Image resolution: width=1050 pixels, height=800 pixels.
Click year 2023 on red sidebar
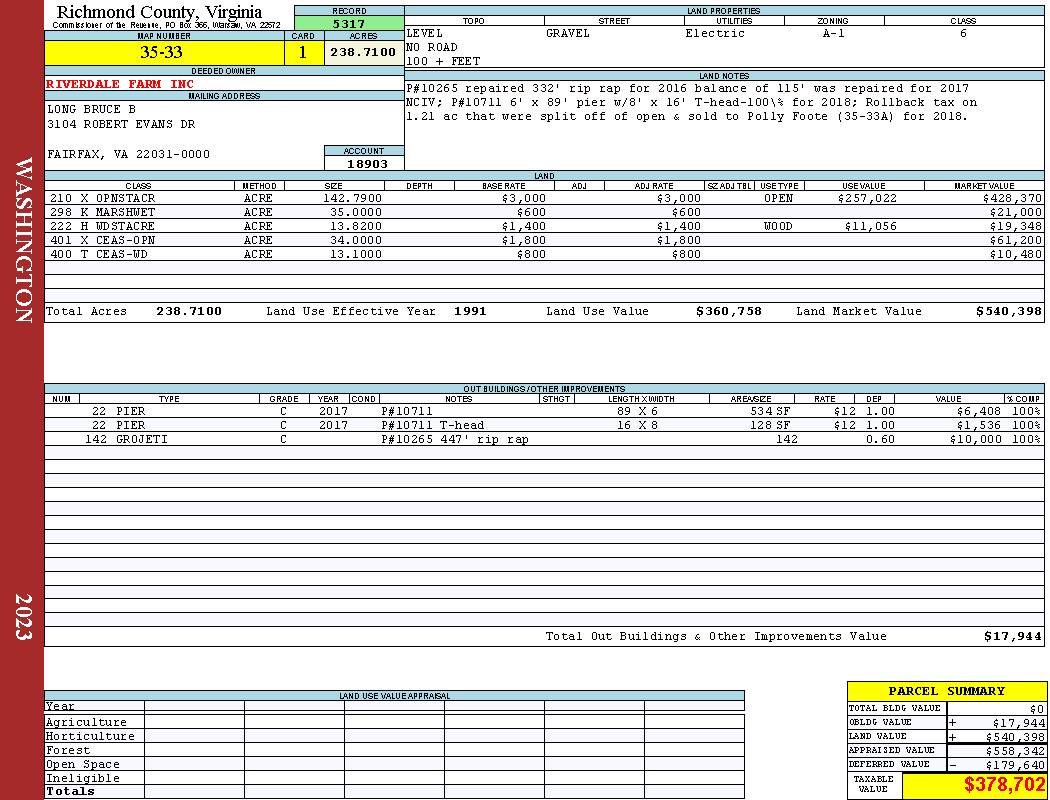23,617
